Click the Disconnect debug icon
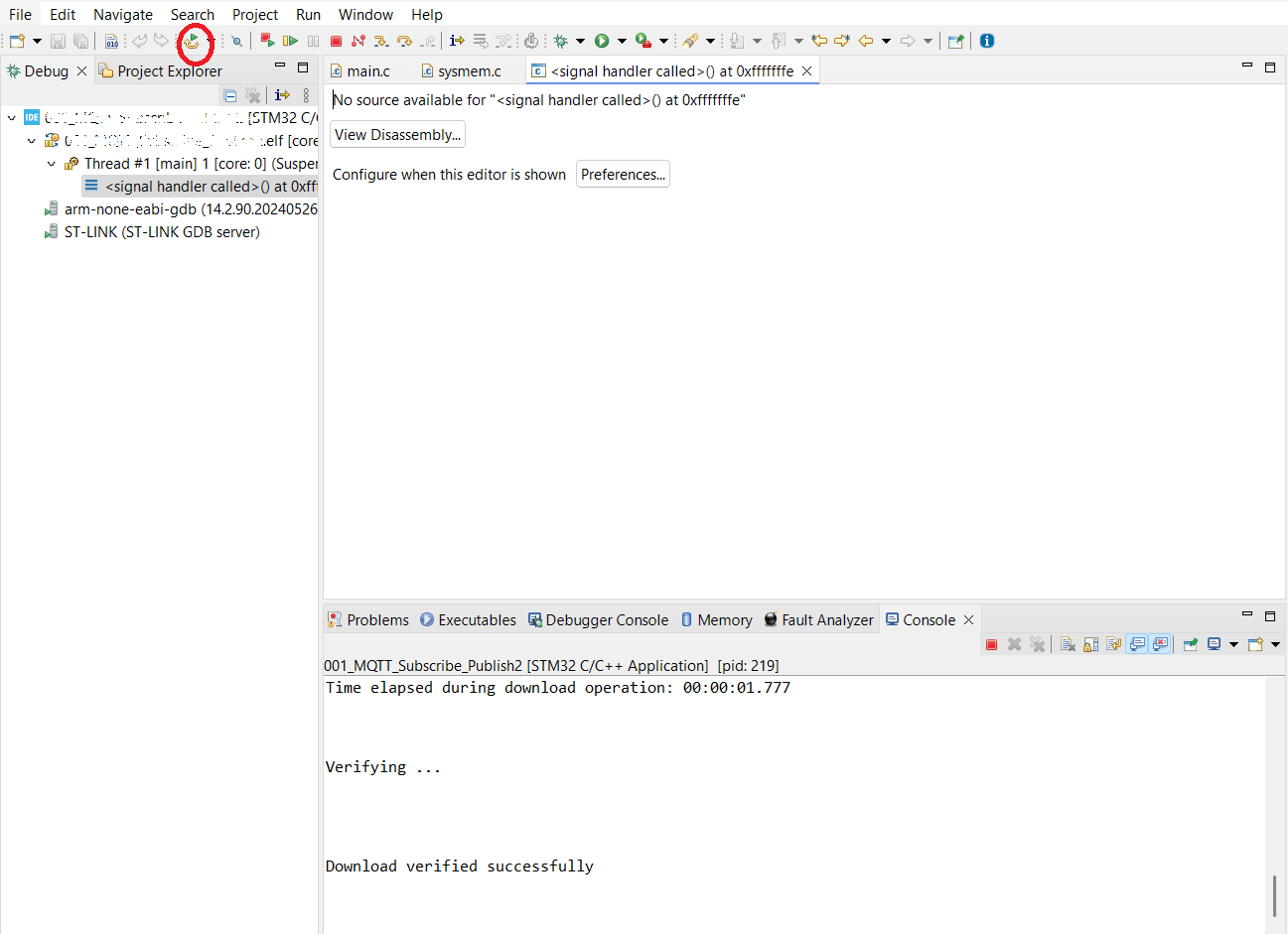Viewport: 1288px width, 934px height. (357, 41)
